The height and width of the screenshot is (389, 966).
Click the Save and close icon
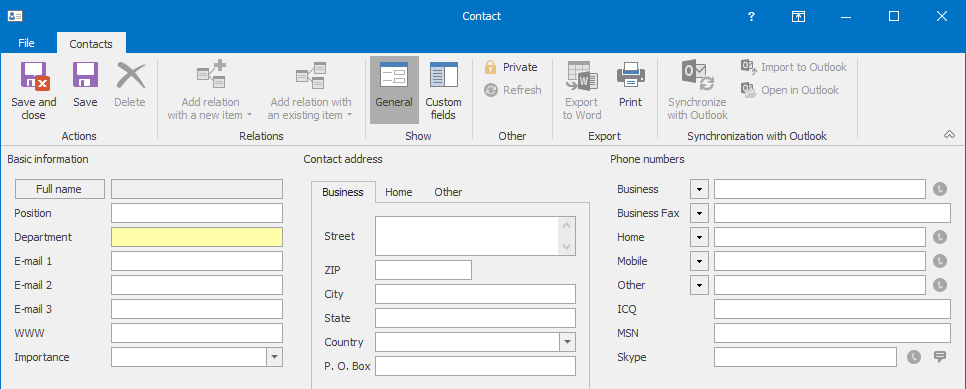[x=34, y=75]
